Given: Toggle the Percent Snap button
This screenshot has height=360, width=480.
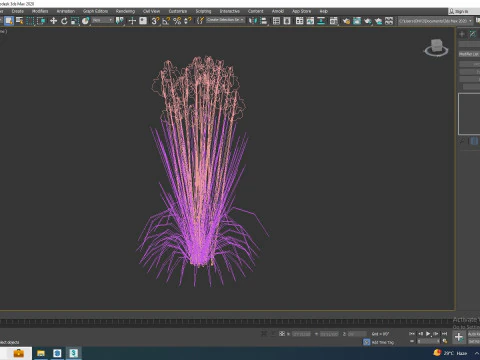Looking at the screenshot, I should pos(177,21).
